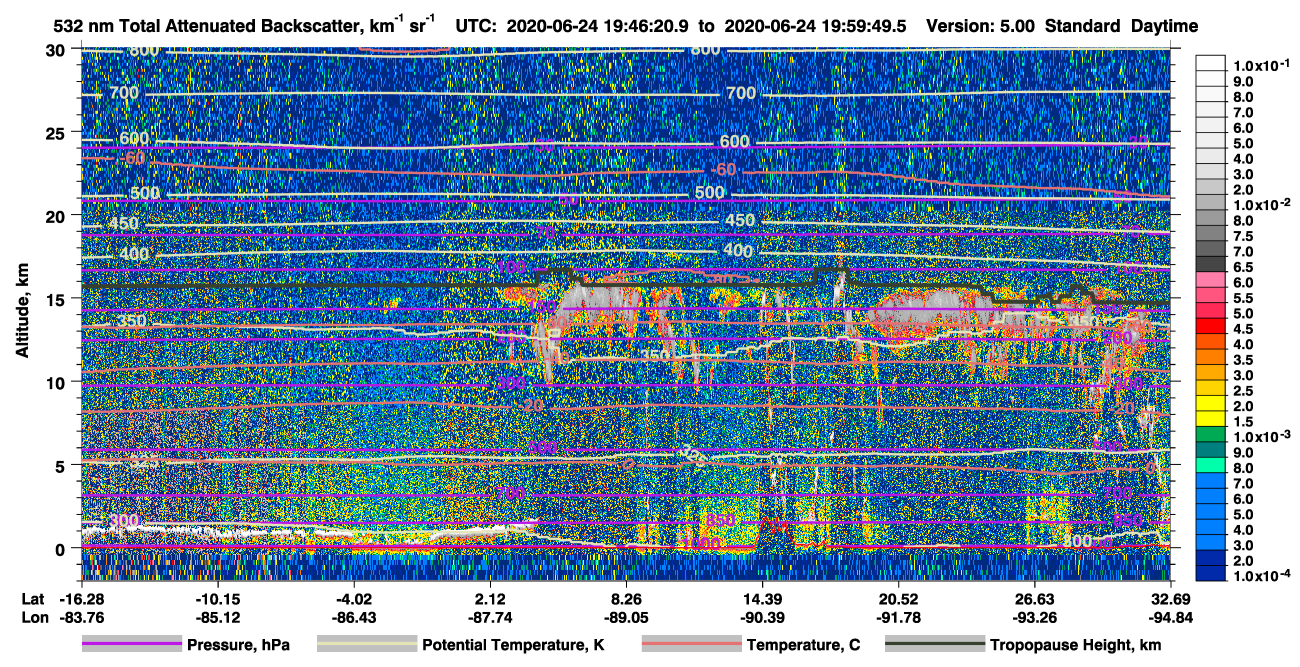1300x667 pixels.
Task: Click the altitude tick label '20'
Action: [58, 215]
